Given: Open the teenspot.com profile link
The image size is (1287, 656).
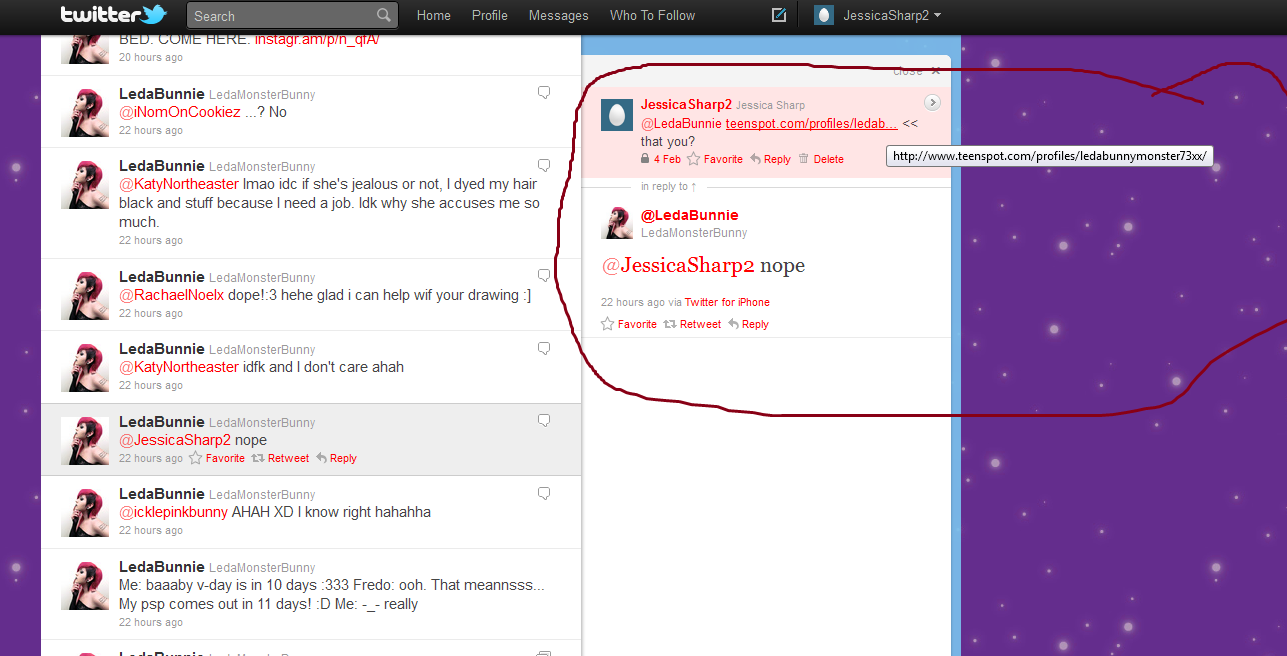Looking at the screenshot, I should [x=811, y=124].
